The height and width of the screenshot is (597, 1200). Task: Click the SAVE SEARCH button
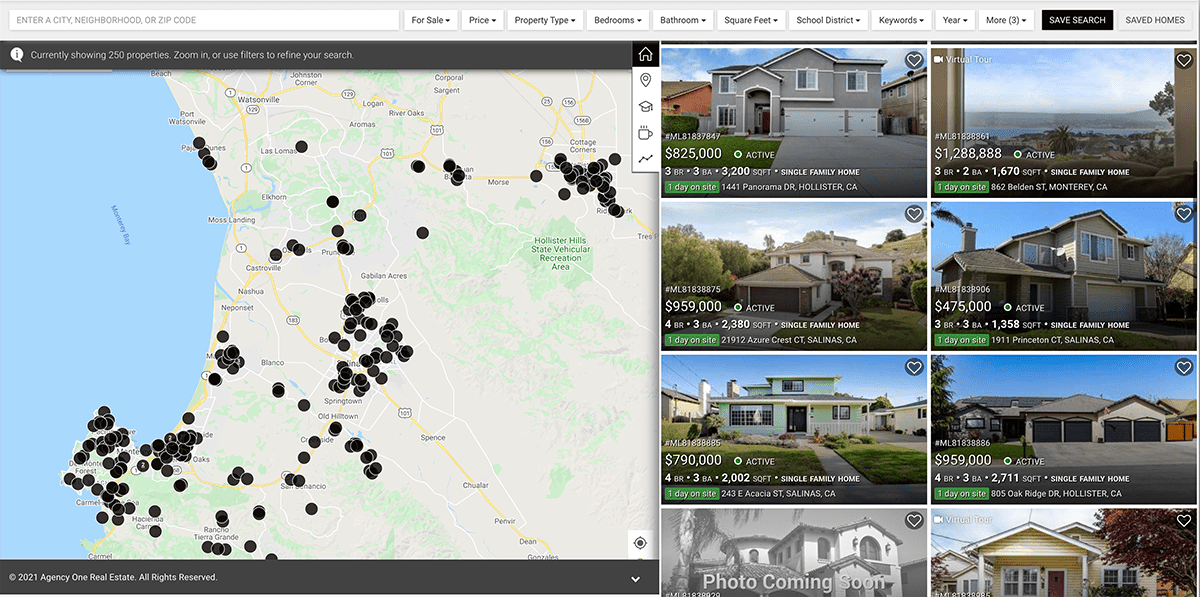tap(1077, 20)
